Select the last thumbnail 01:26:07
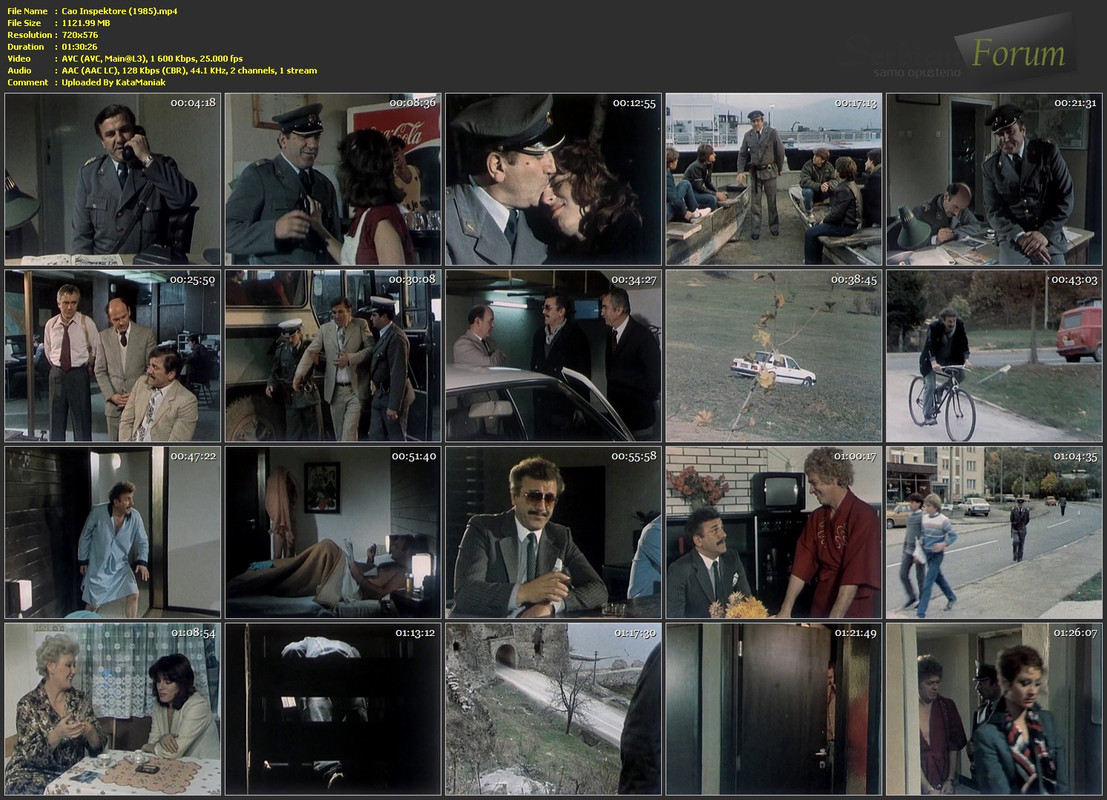The height and width of the screenshot is (800, 1107). coord(994,709)
